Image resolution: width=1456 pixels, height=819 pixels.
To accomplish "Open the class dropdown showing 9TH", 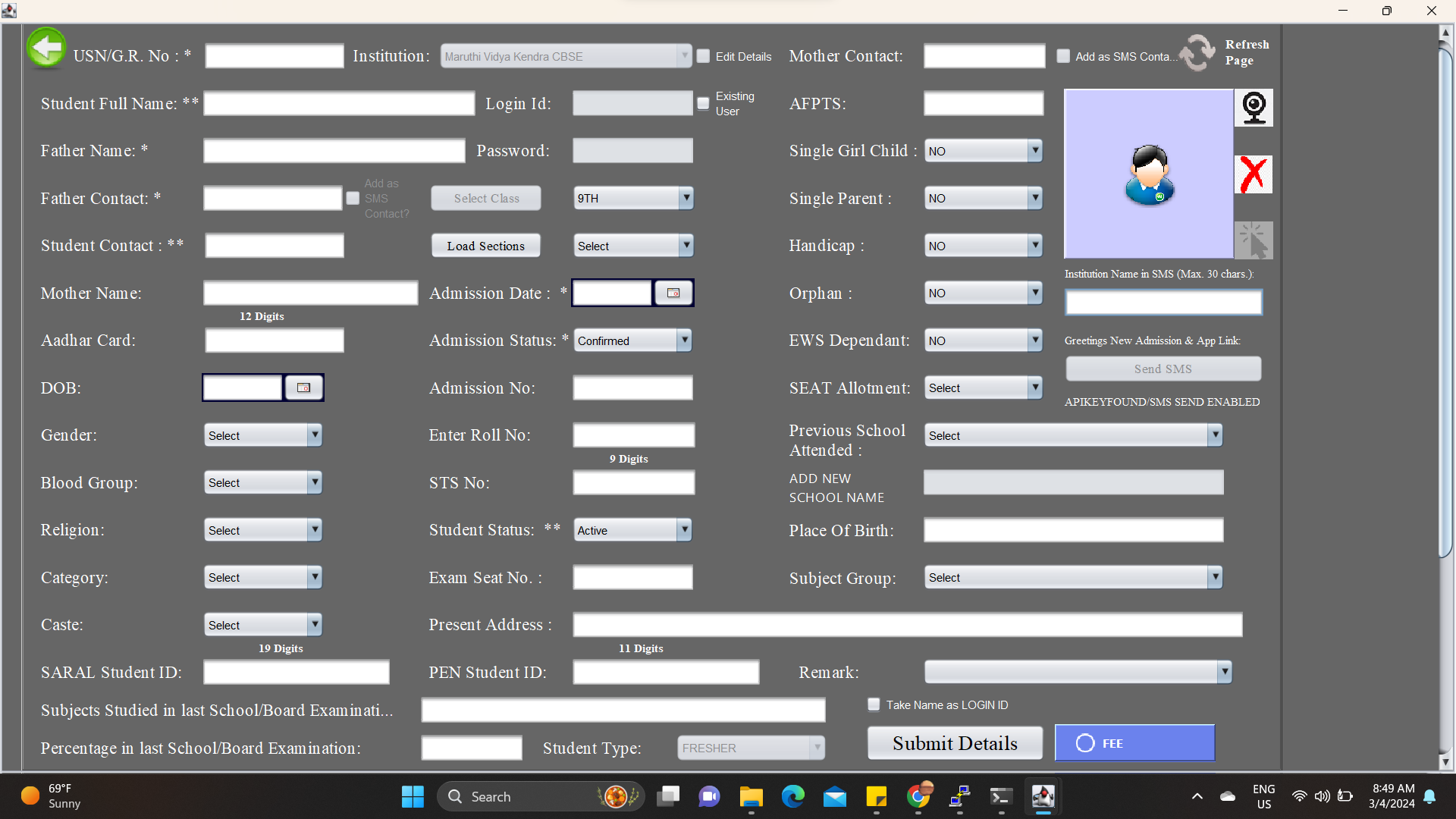I will [x=686, y=198].
